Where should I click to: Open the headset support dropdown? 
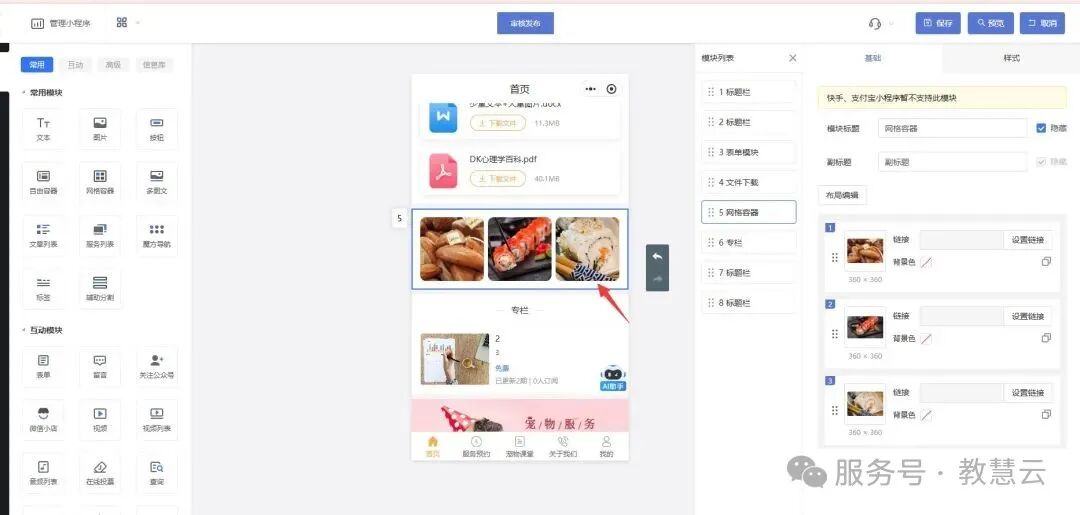pos(880,23)
